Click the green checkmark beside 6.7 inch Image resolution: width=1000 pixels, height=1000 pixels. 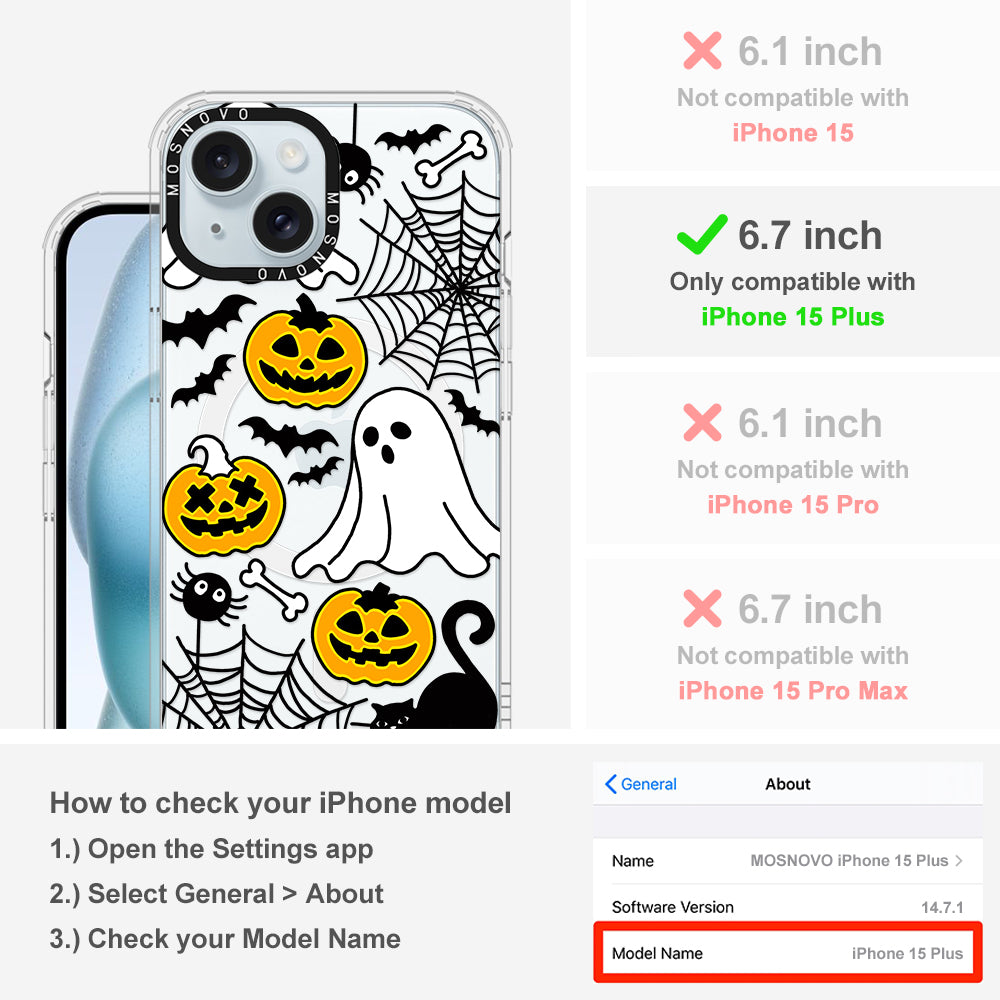[x=702, y=234]
